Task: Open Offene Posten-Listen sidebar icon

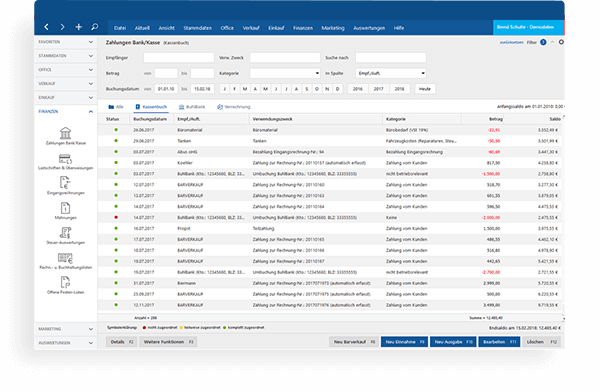Action: pyautogui.click(x=65, y=282)
